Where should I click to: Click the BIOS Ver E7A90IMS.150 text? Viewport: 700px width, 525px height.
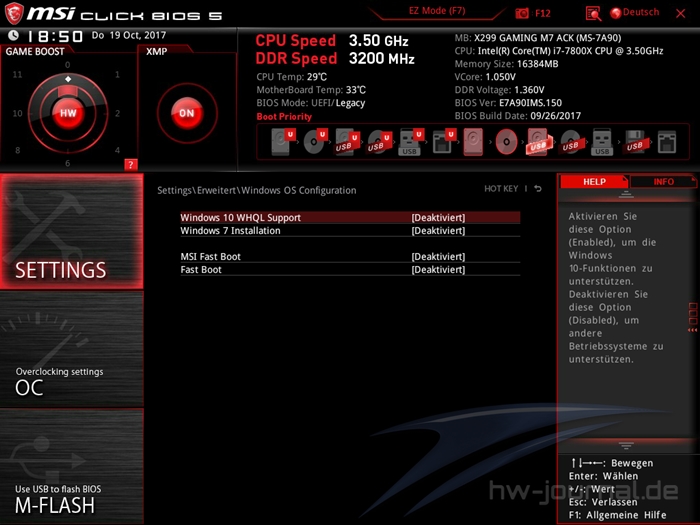[x=508, y=103]
